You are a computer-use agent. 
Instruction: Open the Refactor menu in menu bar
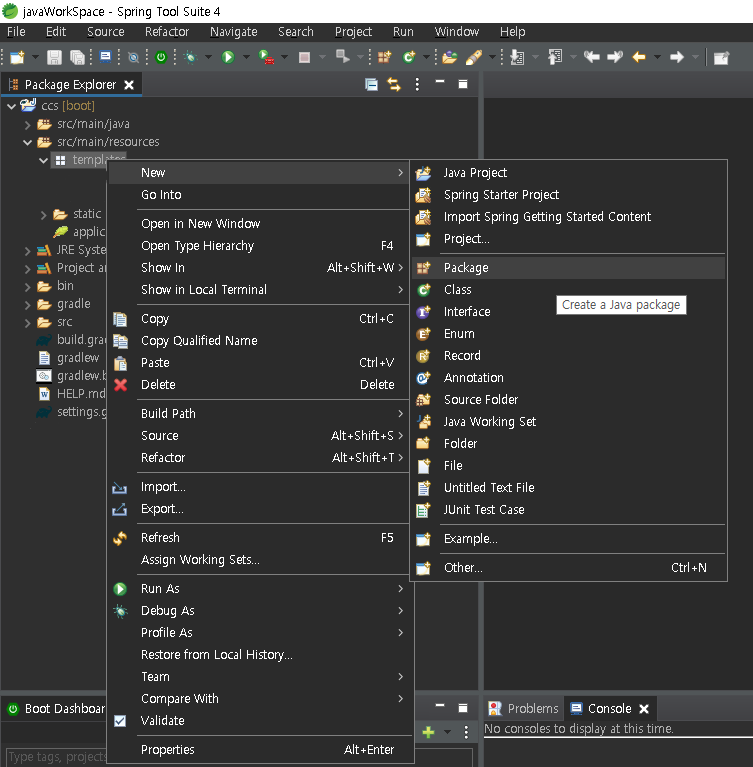click(167, 32)
